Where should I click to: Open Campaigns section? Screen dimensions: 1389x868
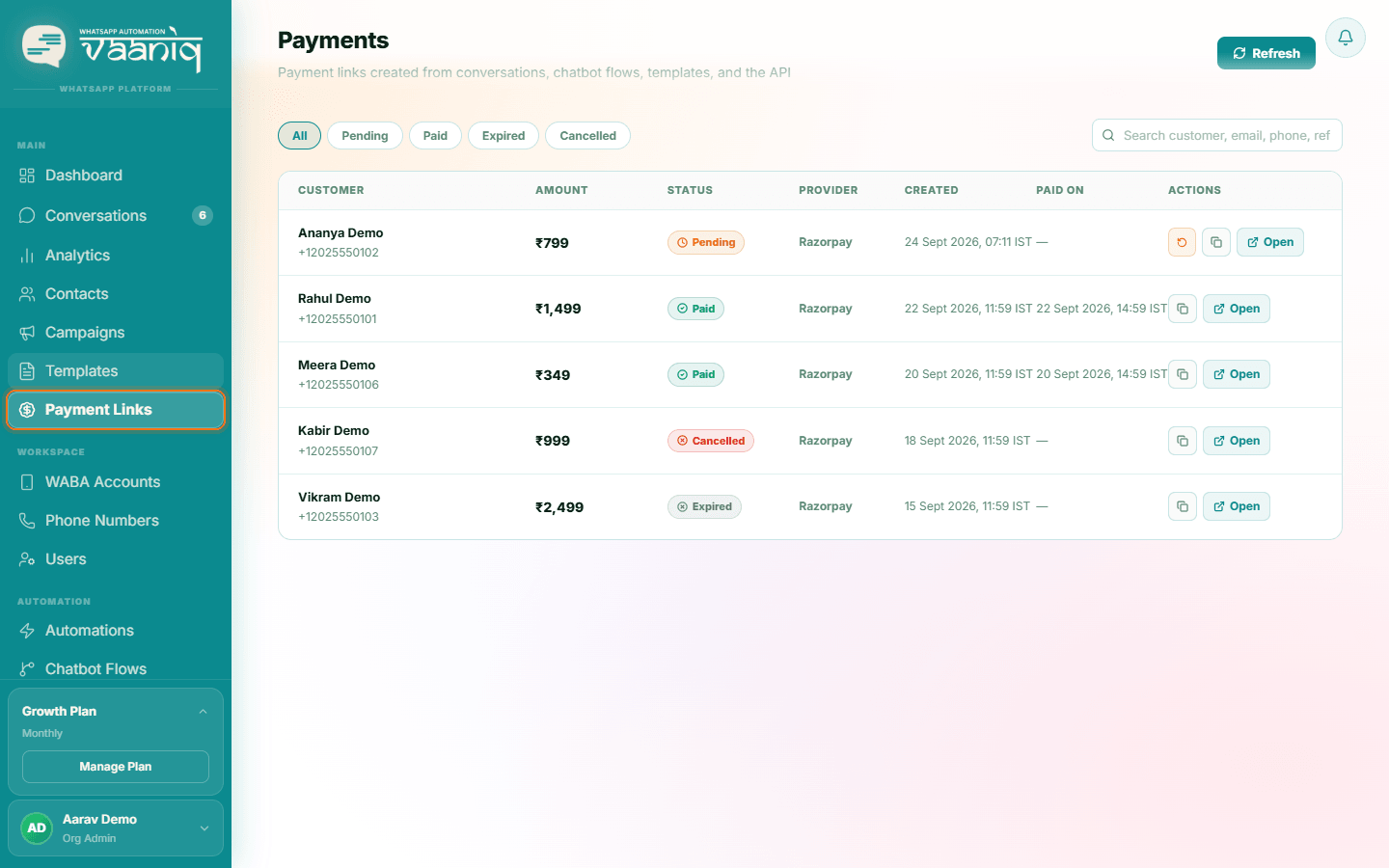116,332
